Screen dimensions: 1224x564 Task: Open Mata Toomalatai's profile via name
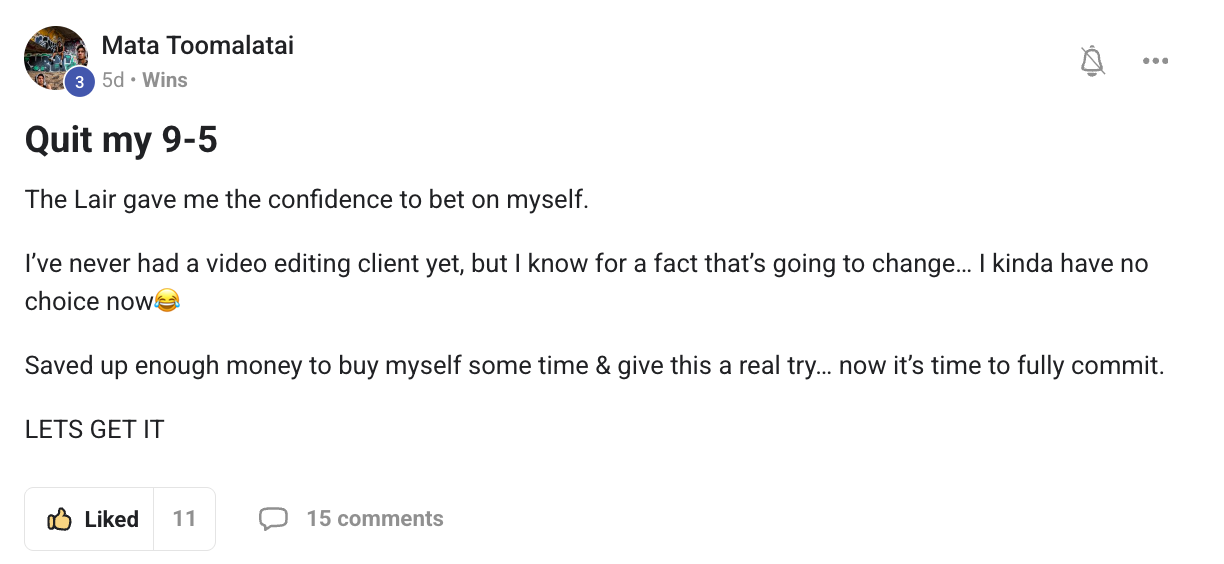197,46
